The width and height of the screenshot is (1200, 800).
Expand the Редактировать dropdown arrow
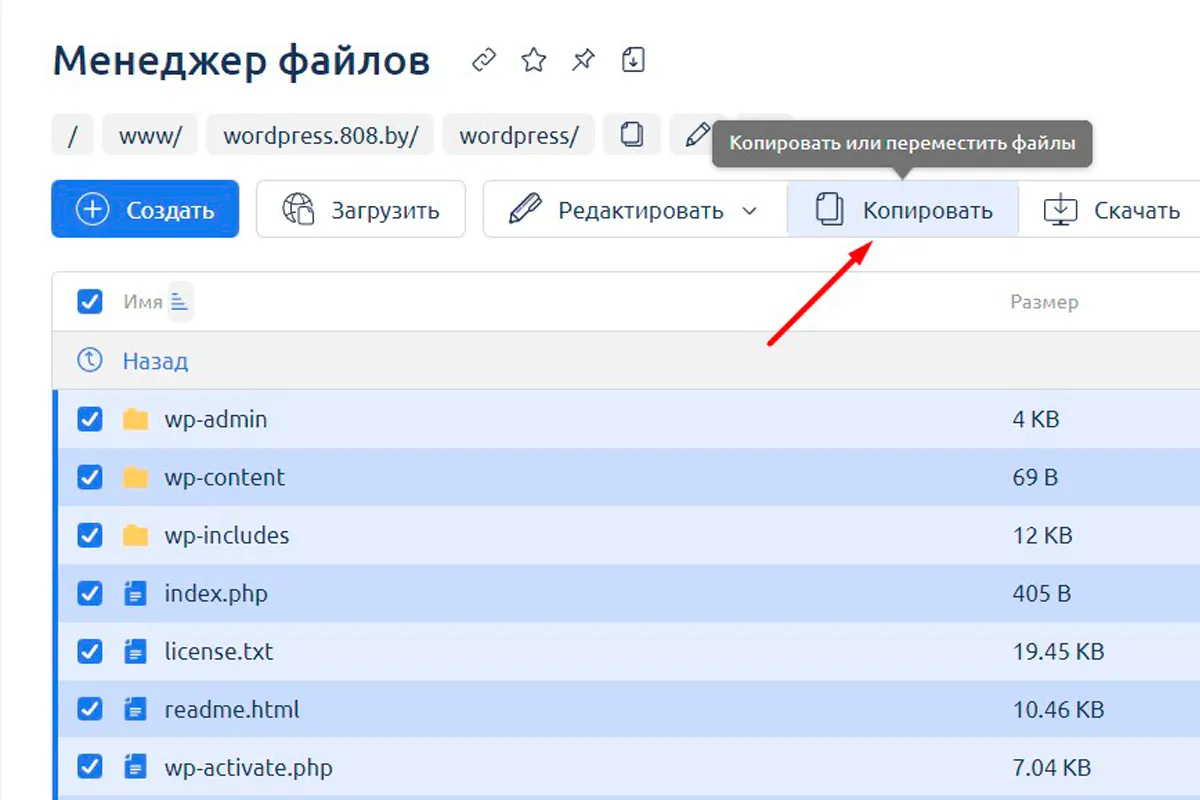(x=750, y=211)
